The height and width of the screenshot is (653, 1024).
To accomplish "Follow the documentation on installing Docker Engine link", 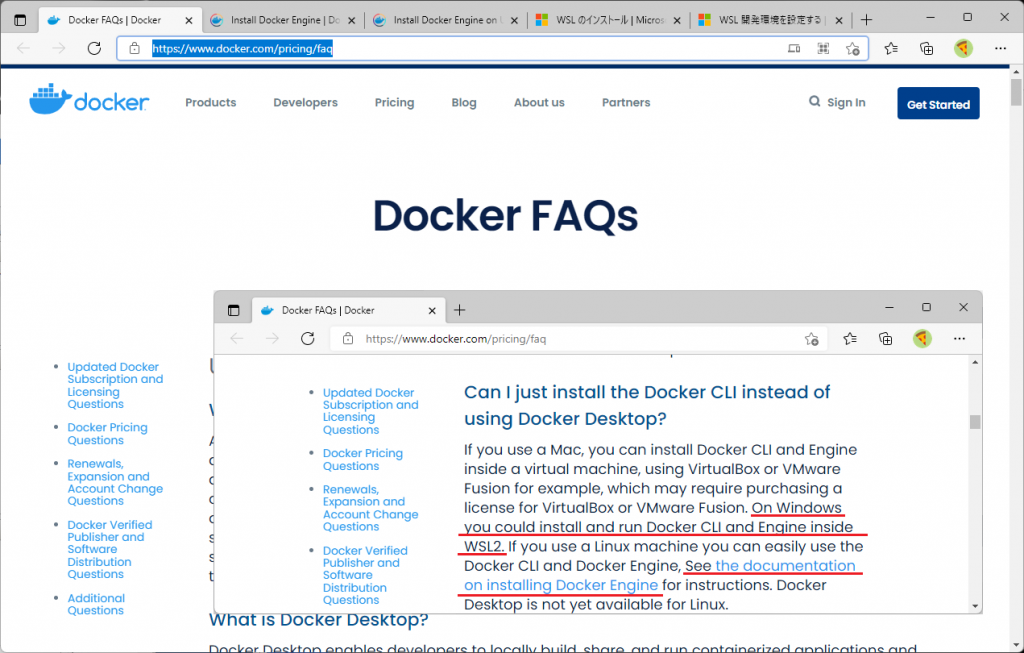I will [660, 575].
